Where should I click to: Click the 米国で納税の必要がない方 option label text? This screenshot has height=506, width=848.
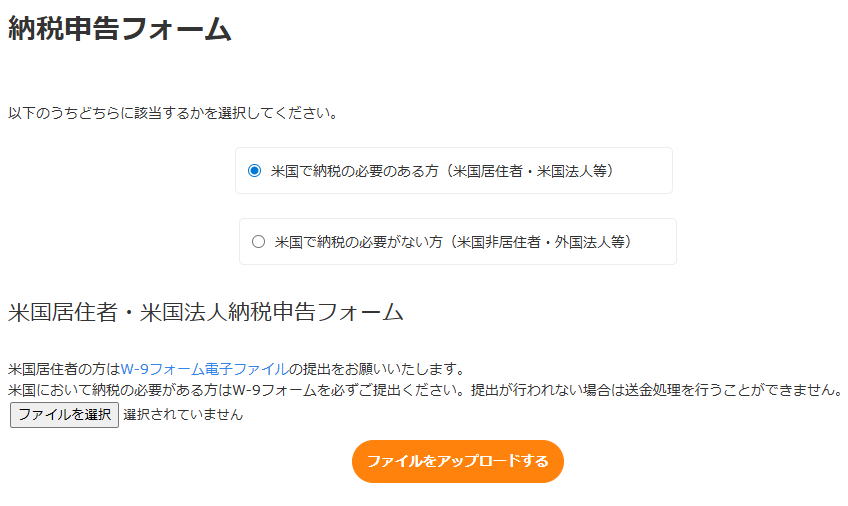[x=358, y=241]
